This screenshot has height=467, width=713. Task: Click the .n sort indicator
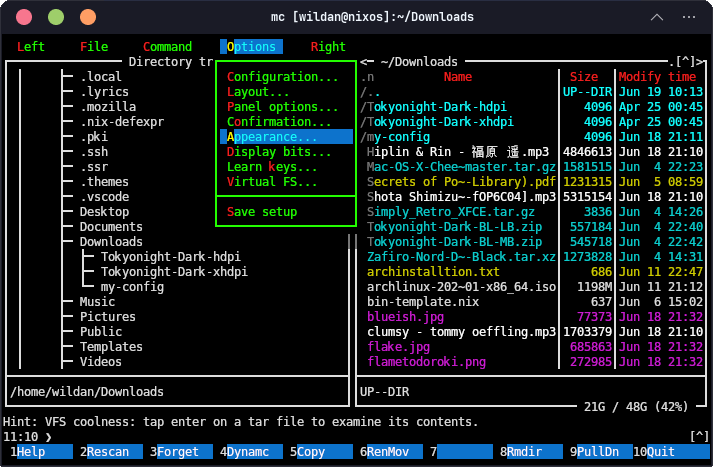(367, 76)
